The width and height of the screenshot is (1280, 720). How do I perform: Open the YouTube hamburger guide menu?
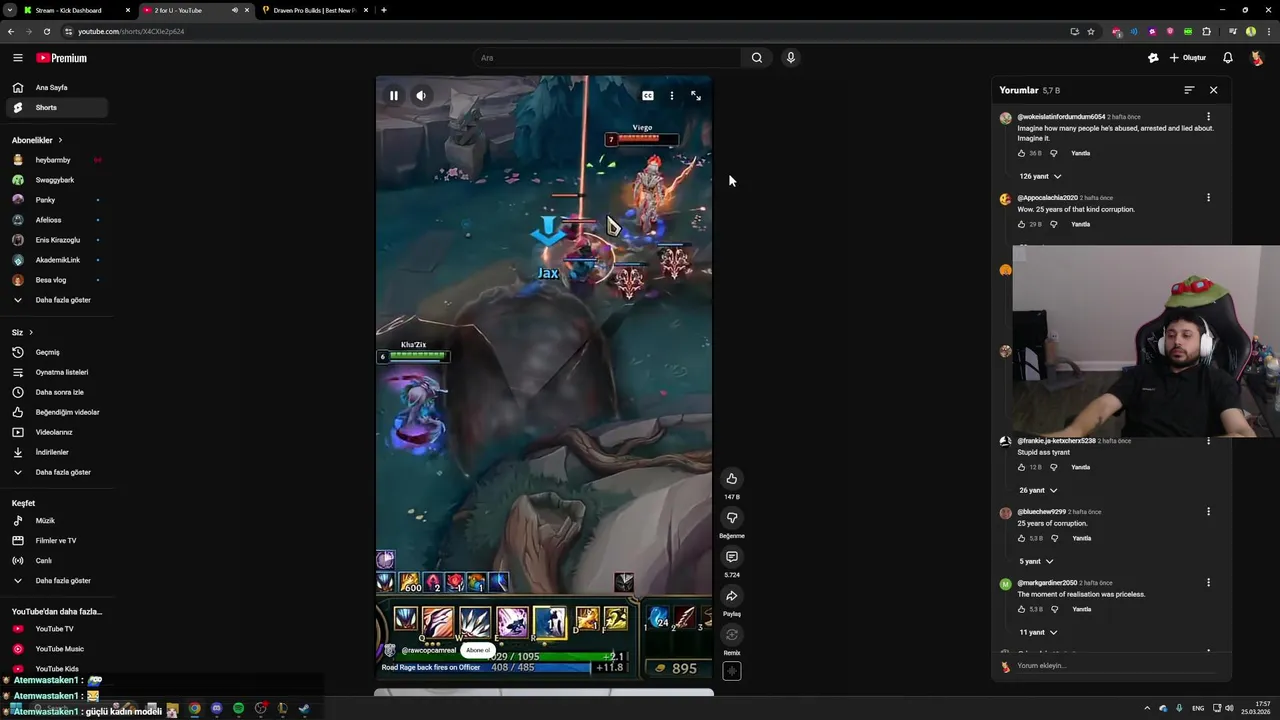[17, 58]
